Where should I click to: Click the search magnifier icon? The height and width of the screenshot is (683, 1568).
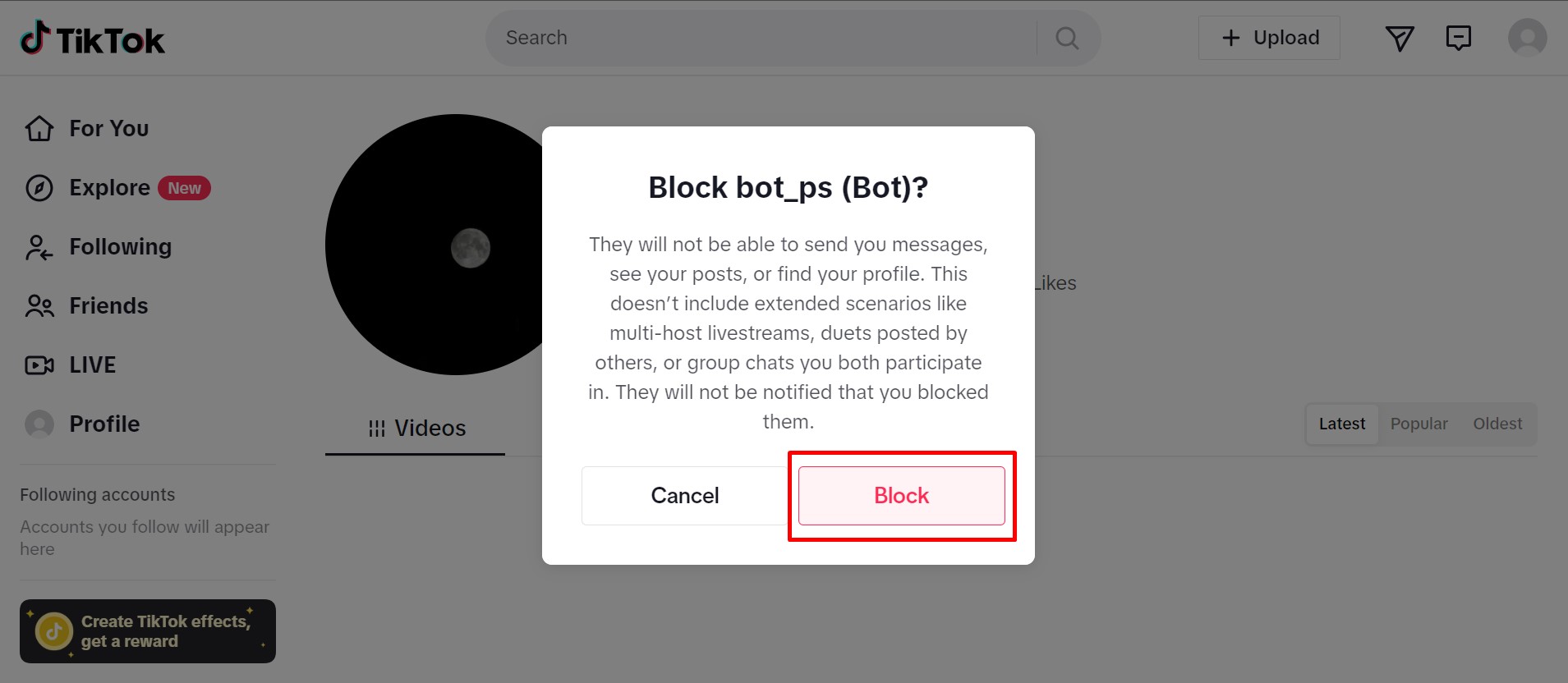click(1065, 38)
